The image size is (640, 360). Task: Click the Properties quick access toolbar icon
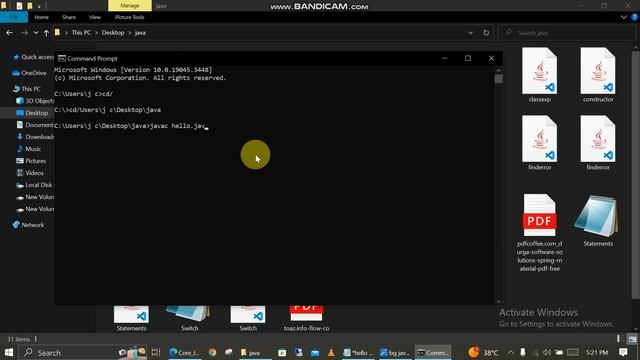tap(19, 6)
